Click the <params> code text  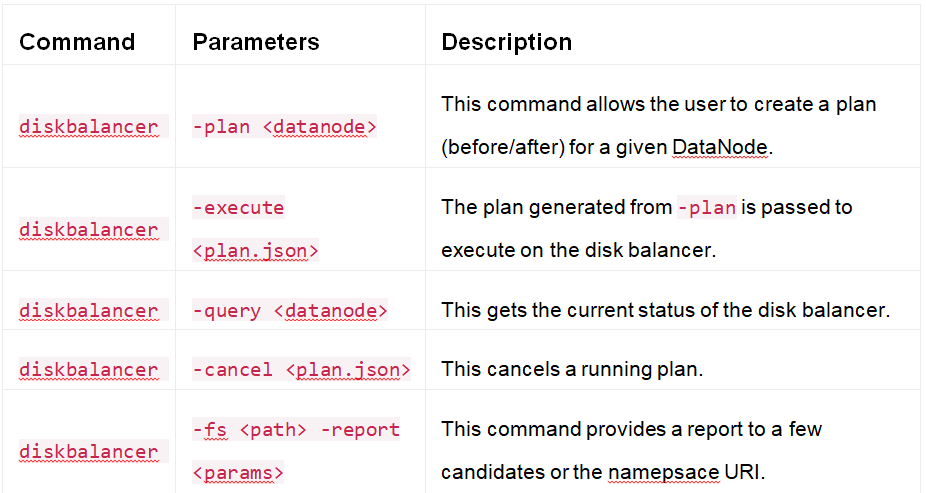238,471
